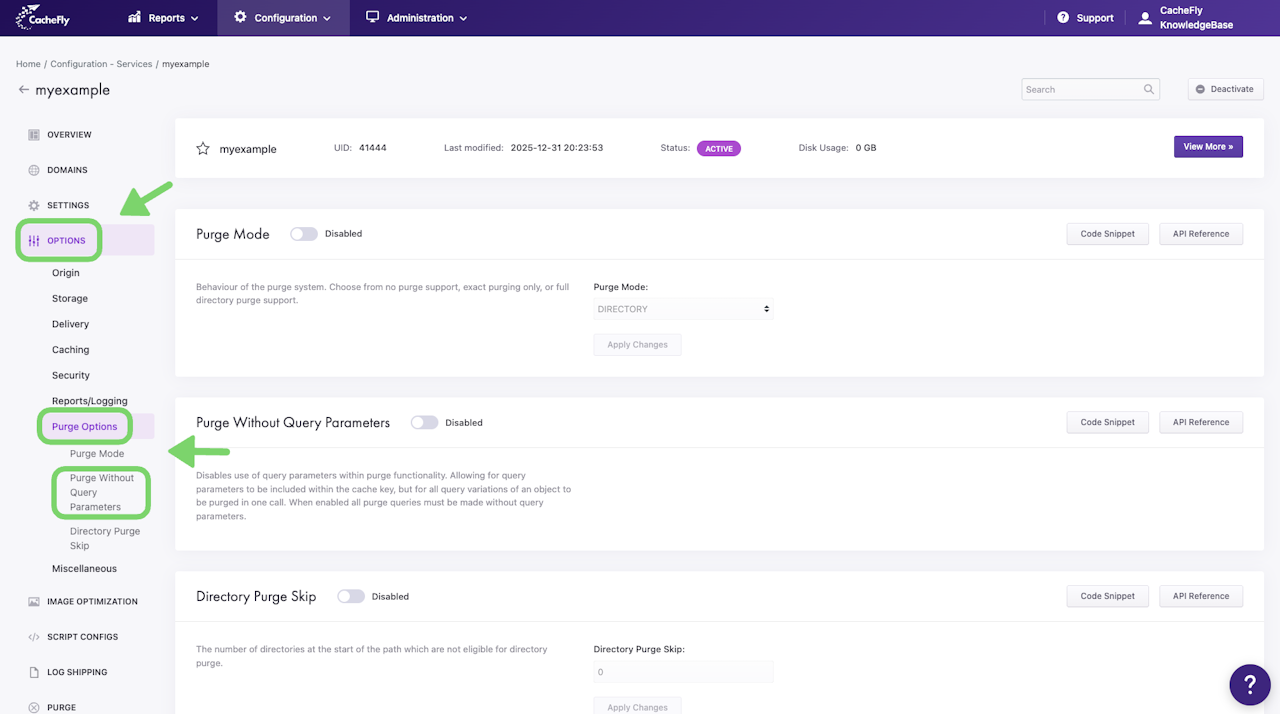
Task: Click the View More button
Action: [x=1208, y=147]
